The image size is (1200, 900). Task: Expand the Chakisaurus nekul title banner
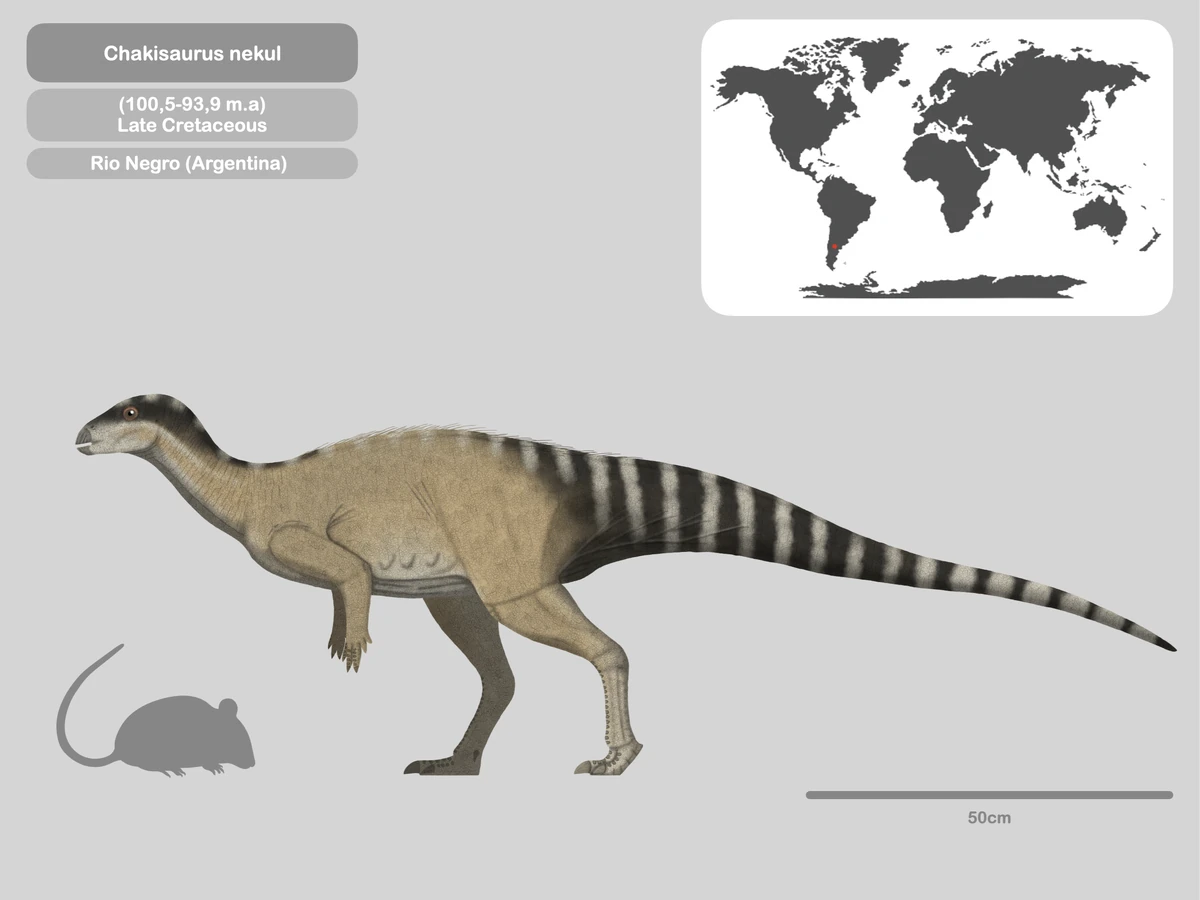(x=192, y=53)
